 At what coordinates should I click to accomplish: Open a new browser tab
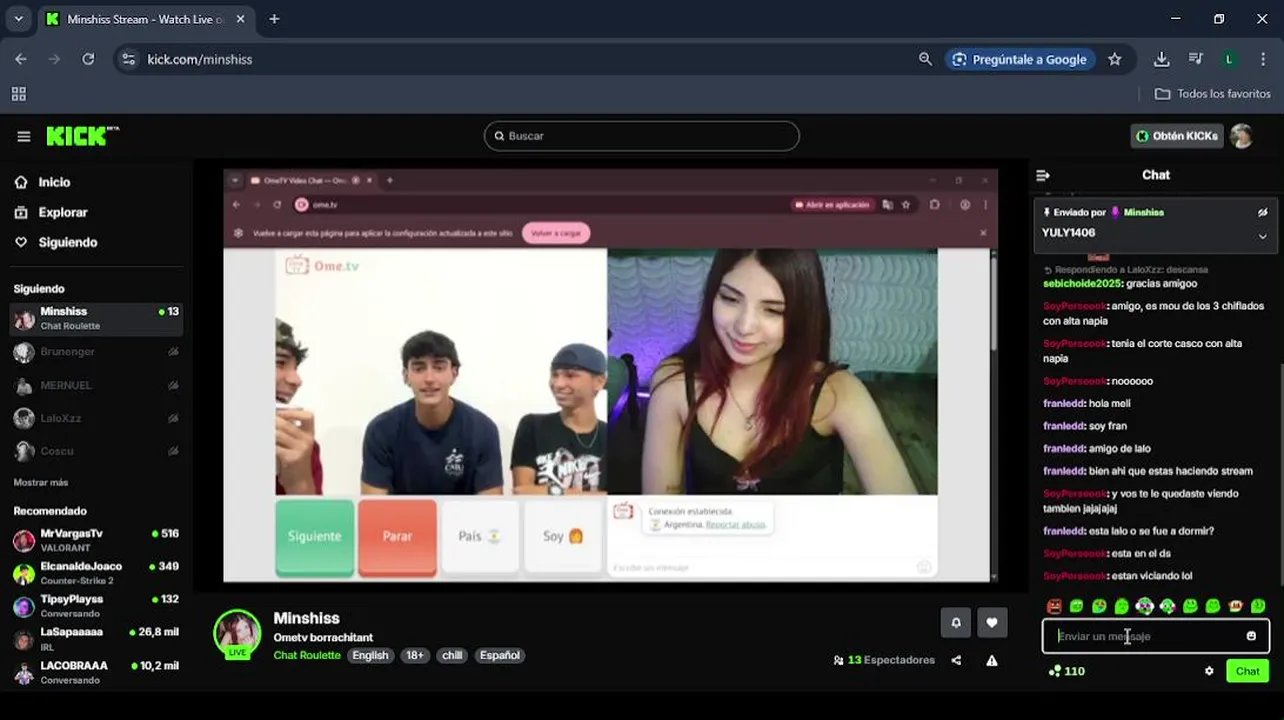click(274, 19)
